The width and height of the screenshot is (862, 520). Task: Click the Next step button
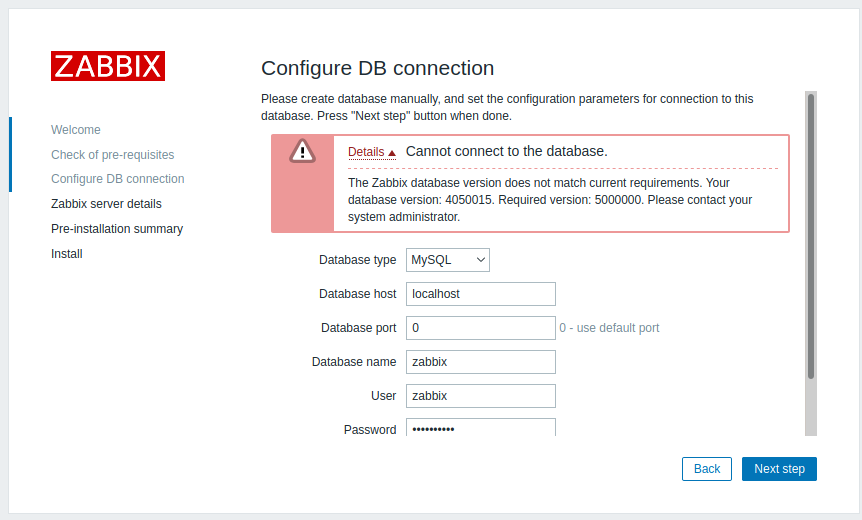[779, 469]
